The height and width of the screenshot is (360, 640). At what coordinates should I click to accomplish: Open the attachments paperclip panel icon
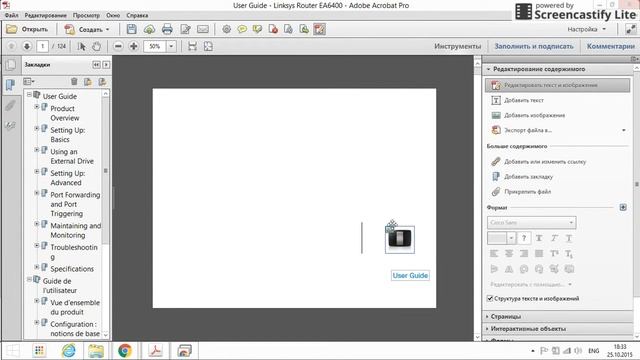tap(10, 106)
